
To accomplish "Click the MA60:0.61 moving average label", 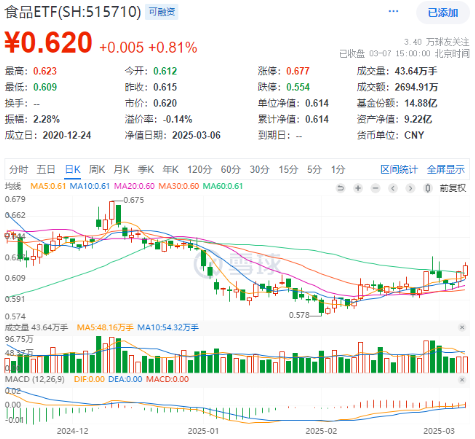I will click(x=223, y=186).
